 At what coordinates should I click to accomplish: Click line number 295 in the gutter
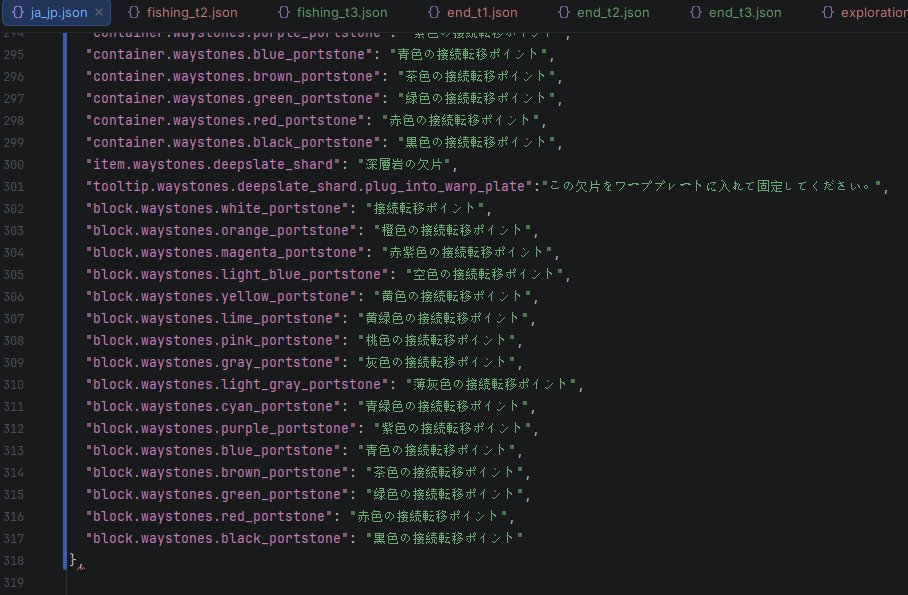(x=13, y=54)
